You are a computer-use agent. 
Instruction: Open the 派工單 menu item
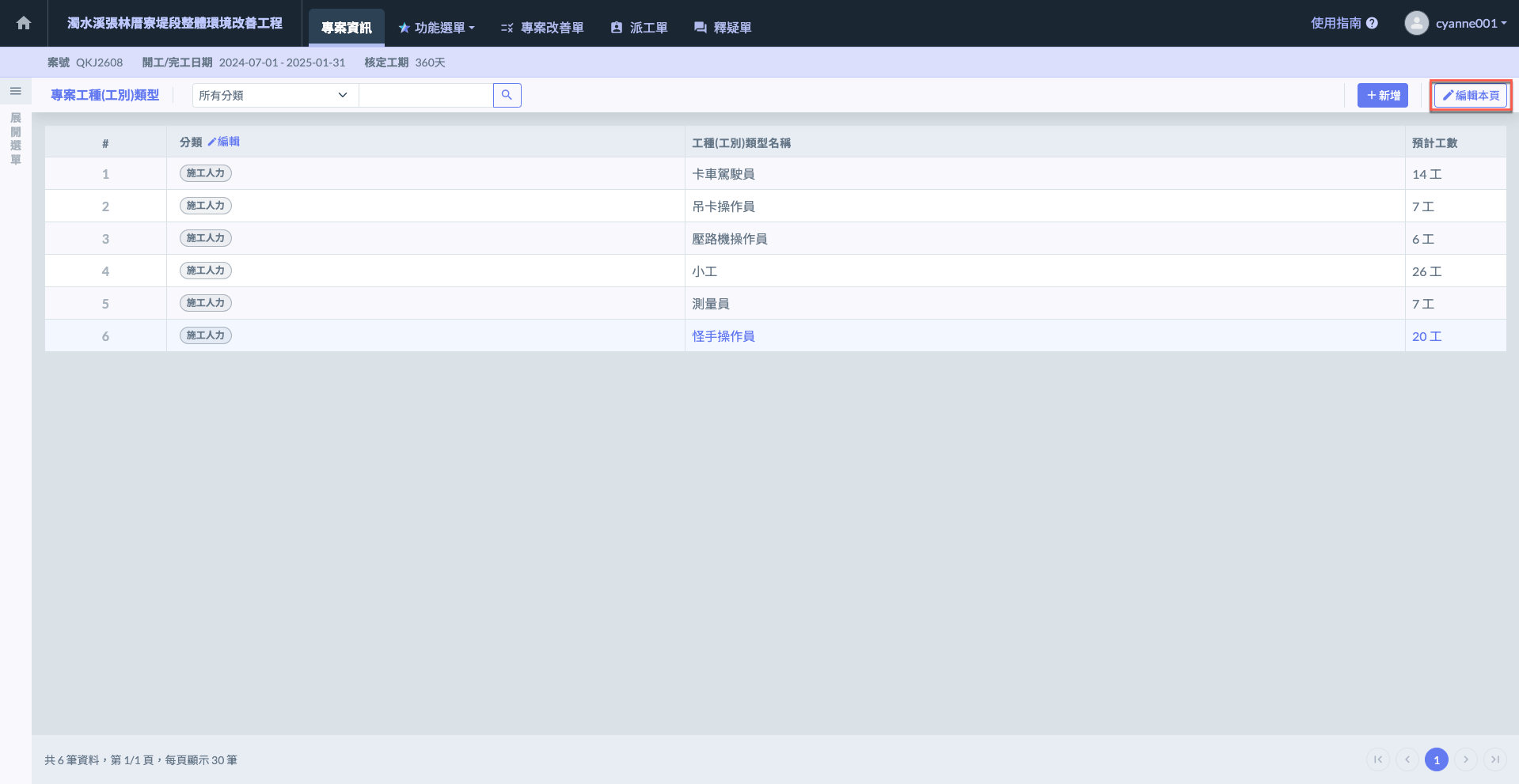pos(639,28)
